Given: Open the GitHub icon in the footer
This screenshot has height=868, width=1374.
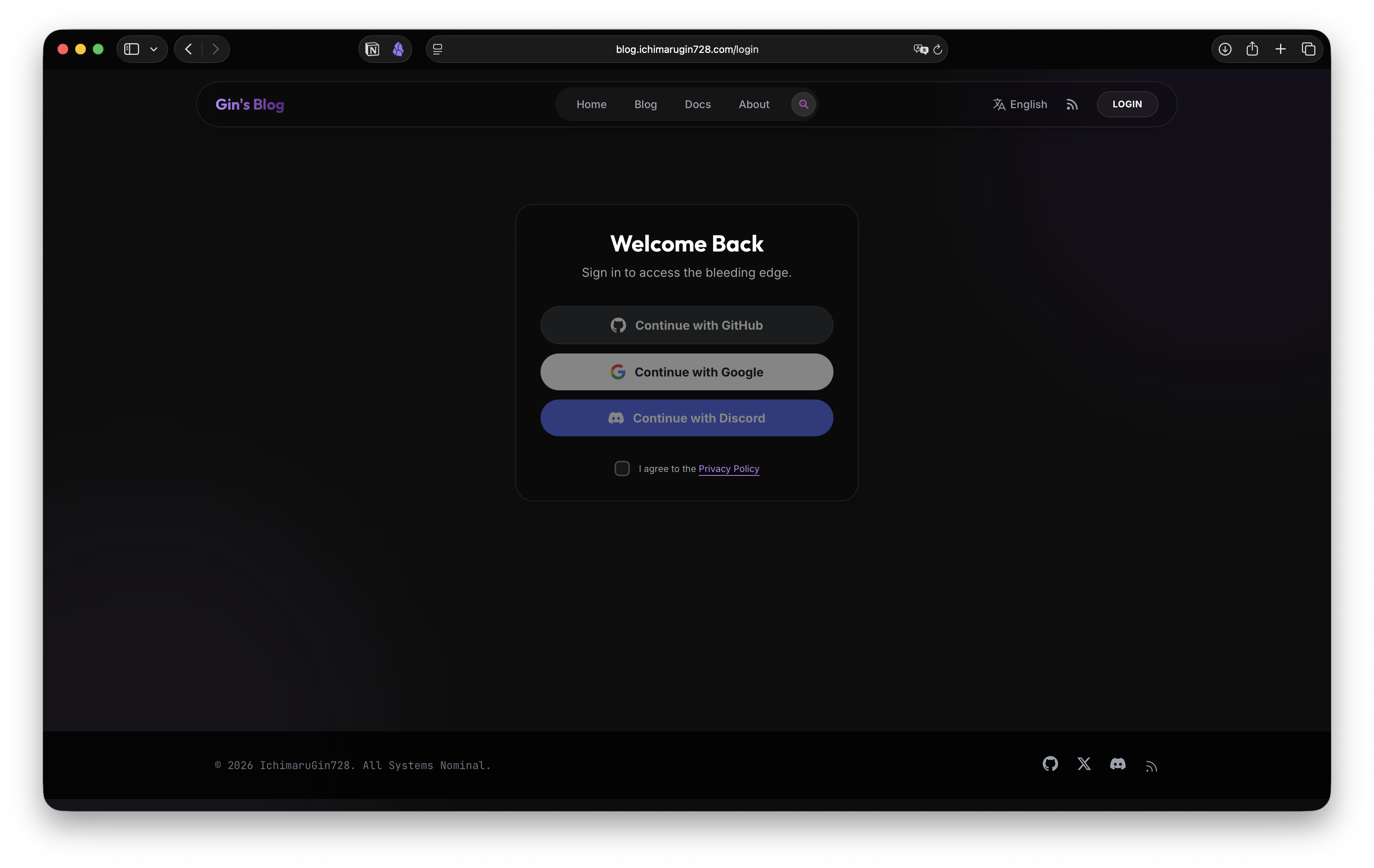Looking at the screenshot, I should click(x=1050, y=764).
